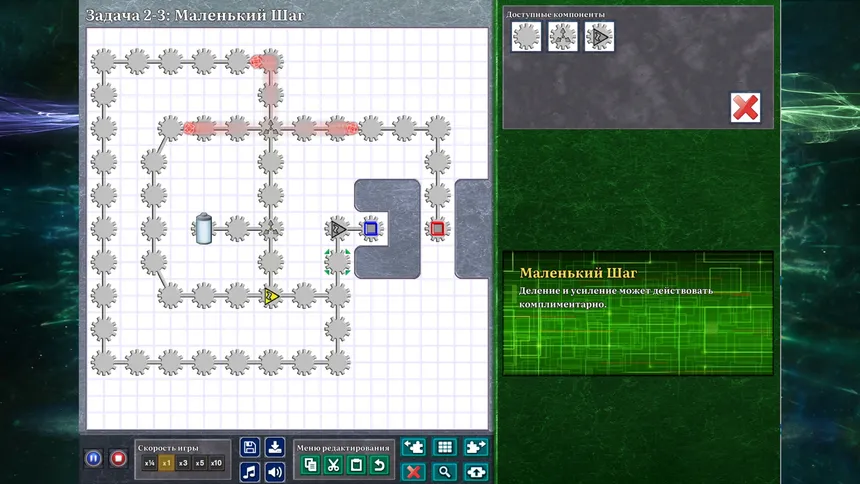Image resolution: width=860 pixels, height=484 pixels.
Task: Click the gray amplifier next to blue node
Action: [x=337, y=229]
